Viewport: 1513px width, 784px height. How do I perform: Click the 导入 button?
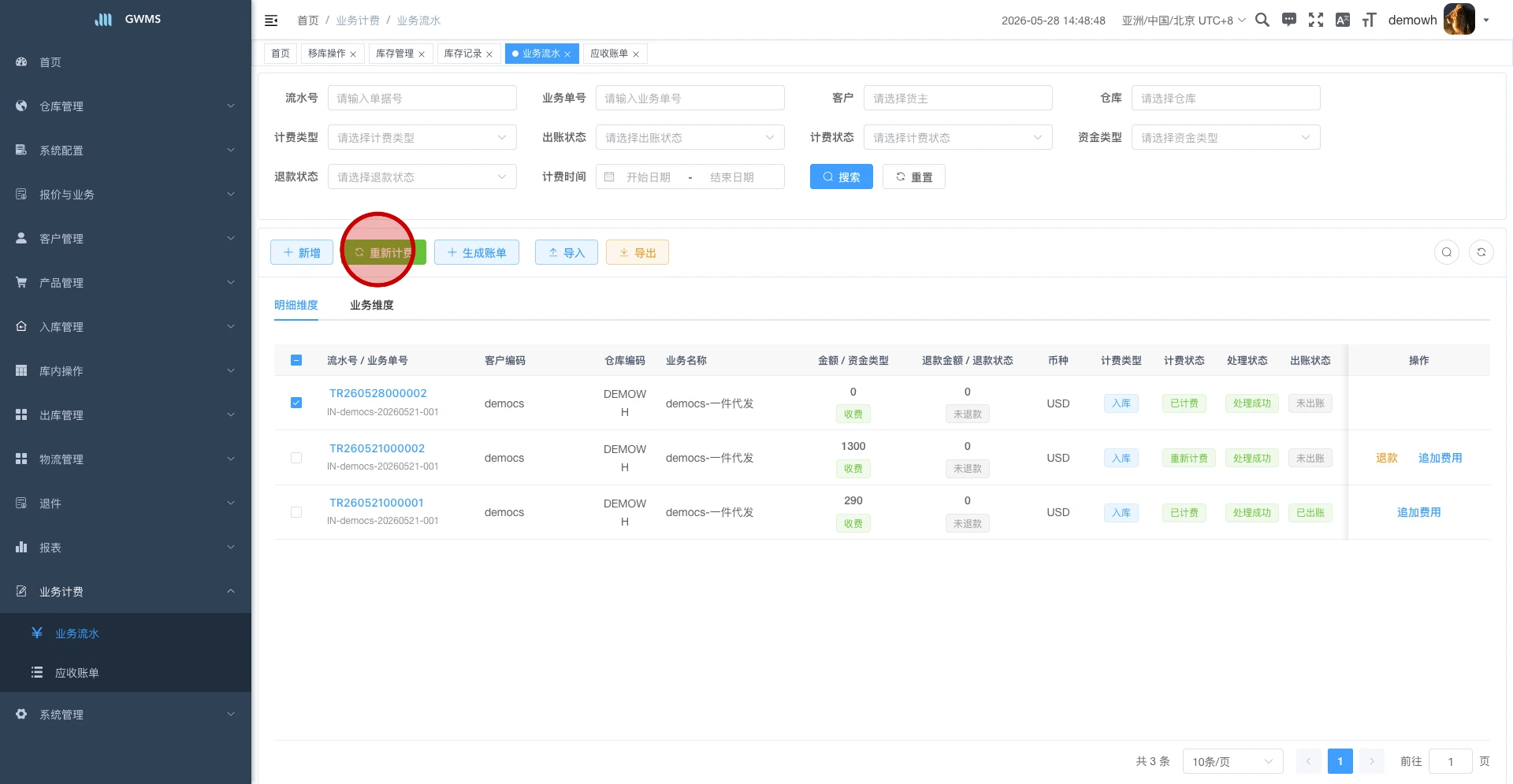click(x=567, y=253)
